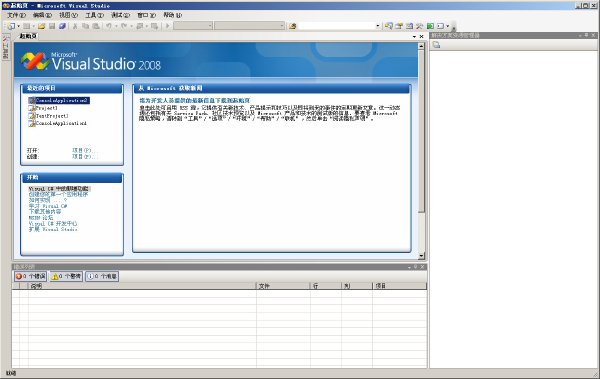Click the Properties icon inside Solution Explorer panel
The image size is (600, 379).
[x=436, y=45]
